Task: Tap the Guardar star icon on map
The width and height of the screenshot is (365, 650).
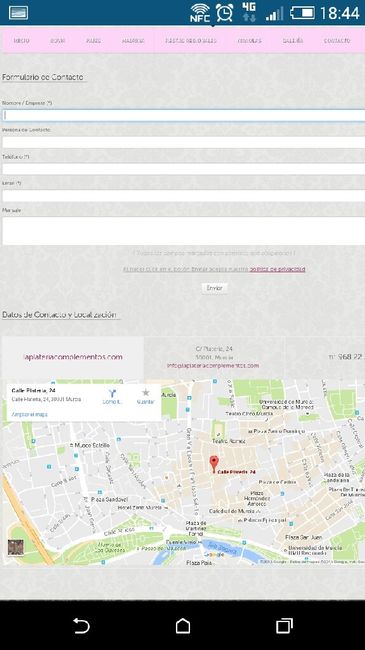Action: click(x=146, y=392)
